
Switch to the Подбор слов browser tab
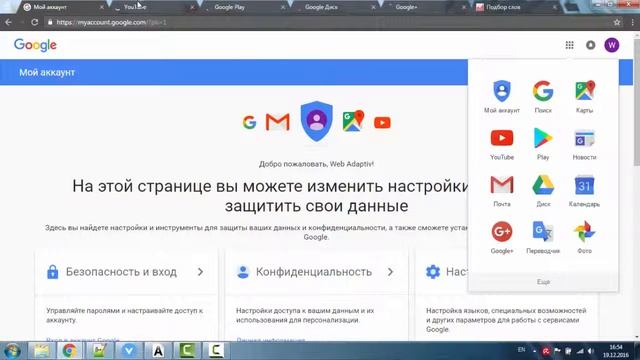coord(516,7)
